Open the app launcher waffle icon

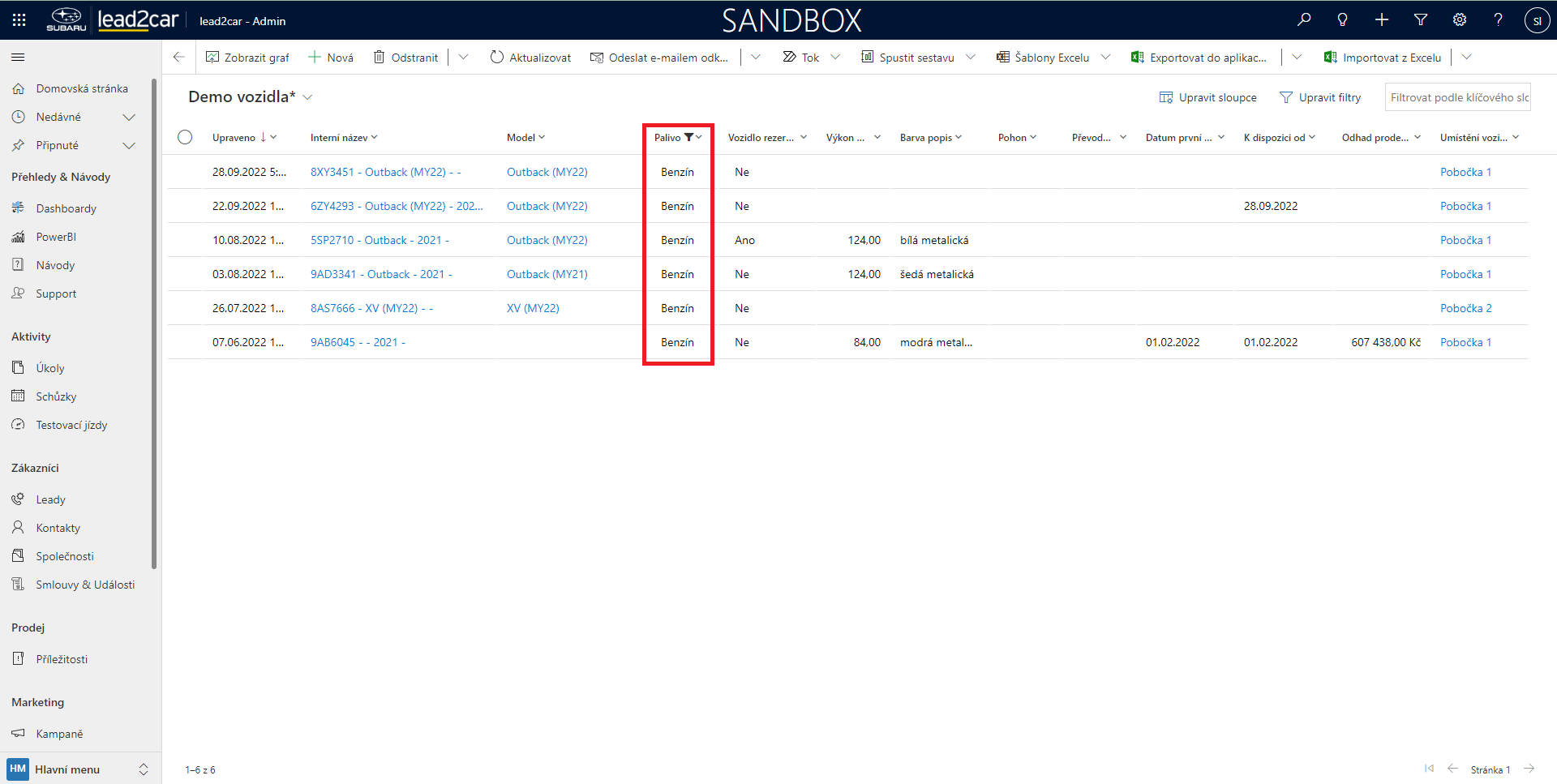coord(19,20)
